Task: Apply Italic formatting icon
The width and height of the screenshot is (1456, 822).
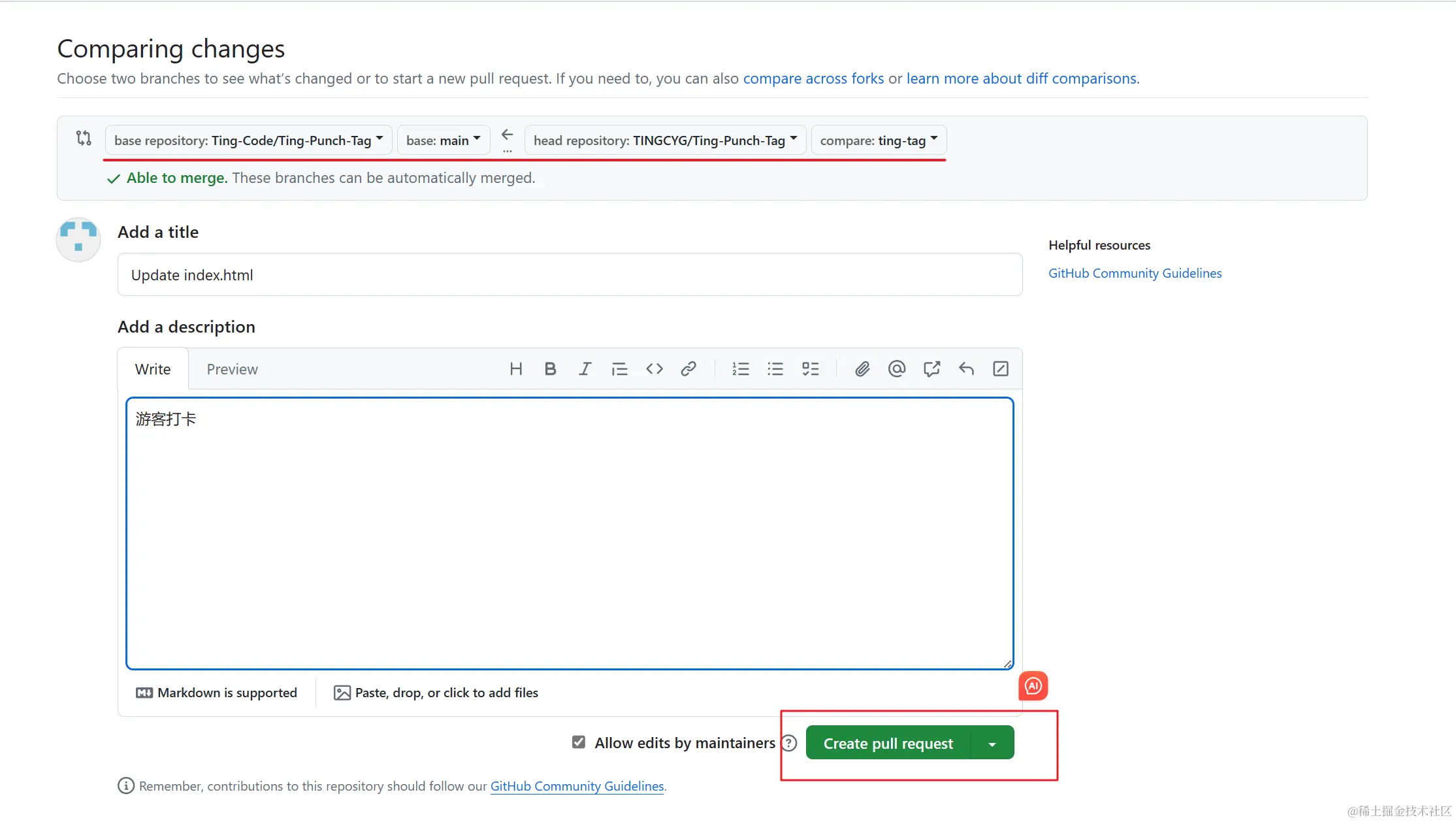Action: [585, 369]
